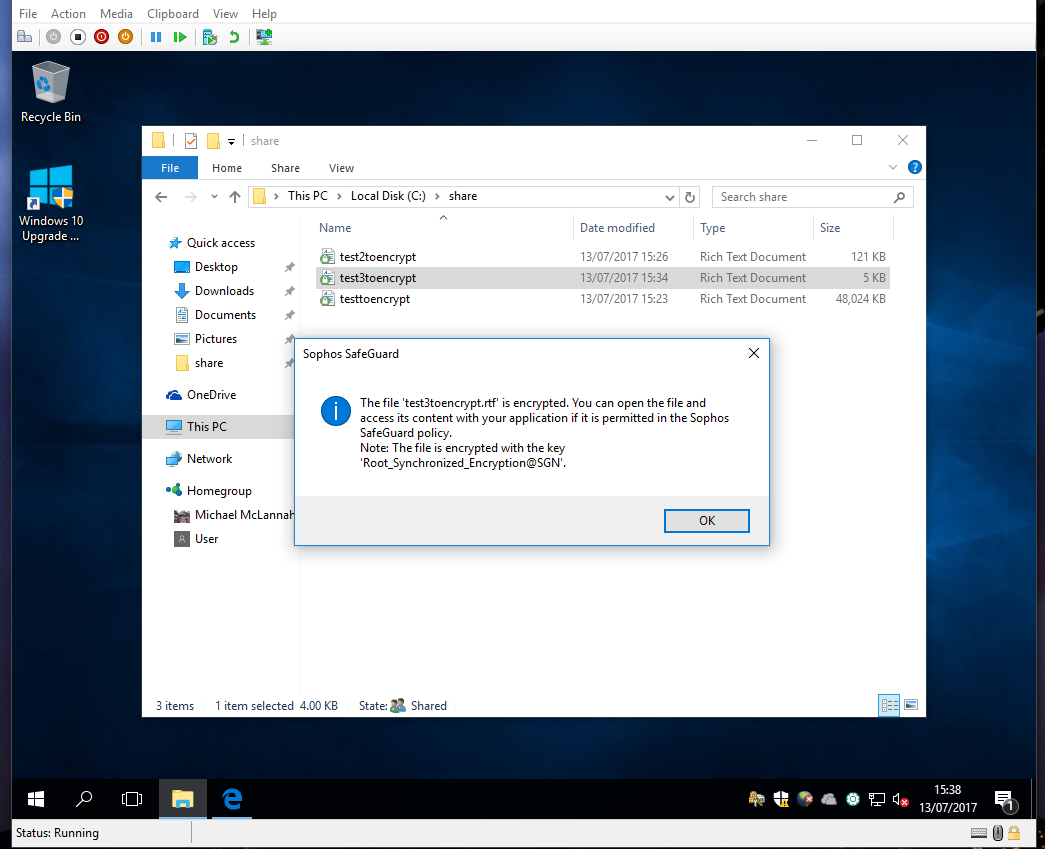Viewport: 1045px width, 849px height.
Task: Click the Explorer forward arrow
Action: click(191, 197)
